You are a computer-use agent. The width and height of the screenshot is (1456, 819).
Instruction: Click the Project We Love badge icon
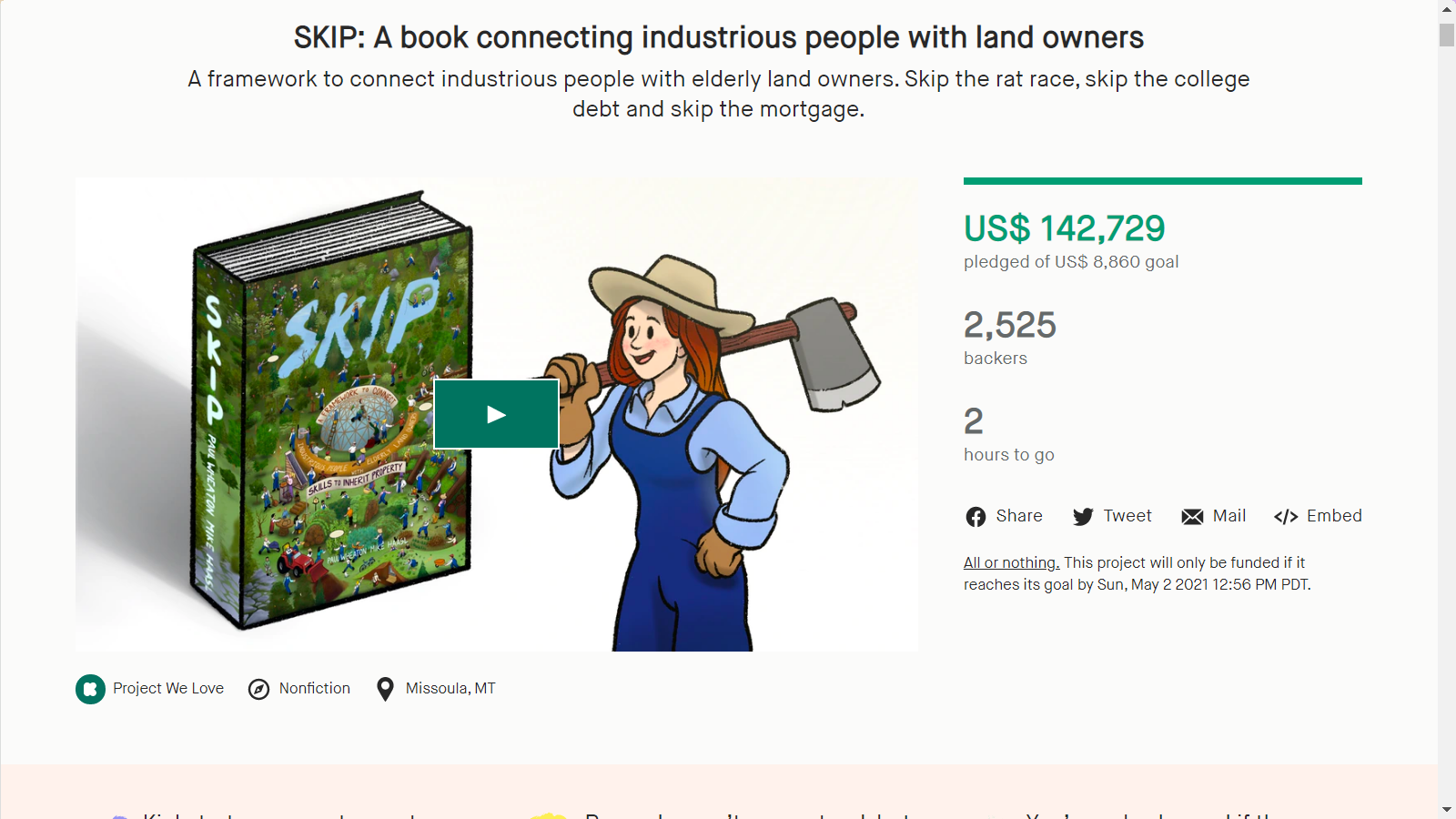(90, 689)
